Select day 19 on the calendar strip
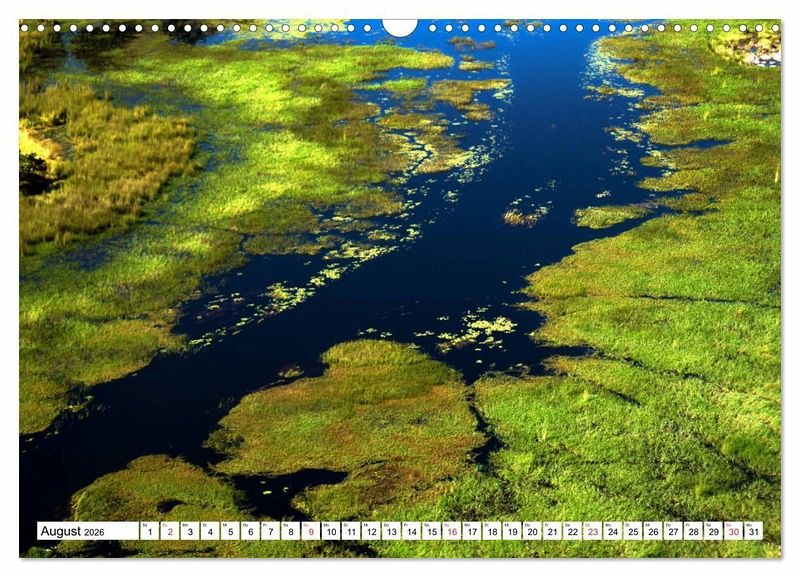800x577 pixels. [x=512, y=532]
